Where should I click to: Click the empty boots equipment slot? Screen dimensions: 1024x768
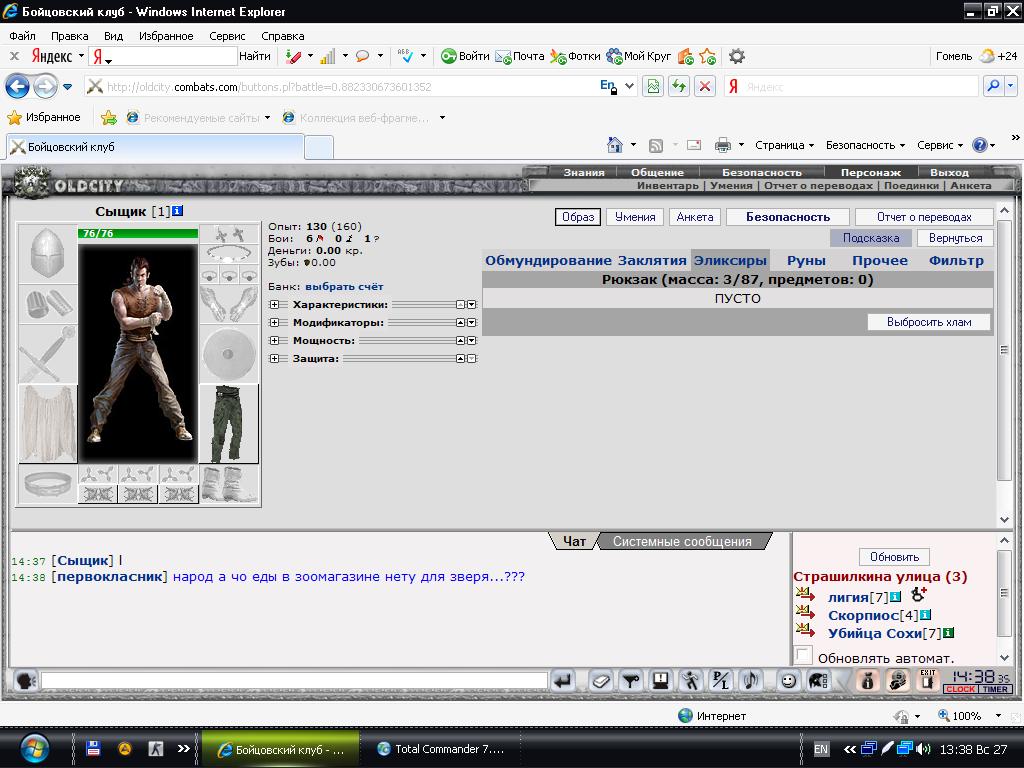229,485
